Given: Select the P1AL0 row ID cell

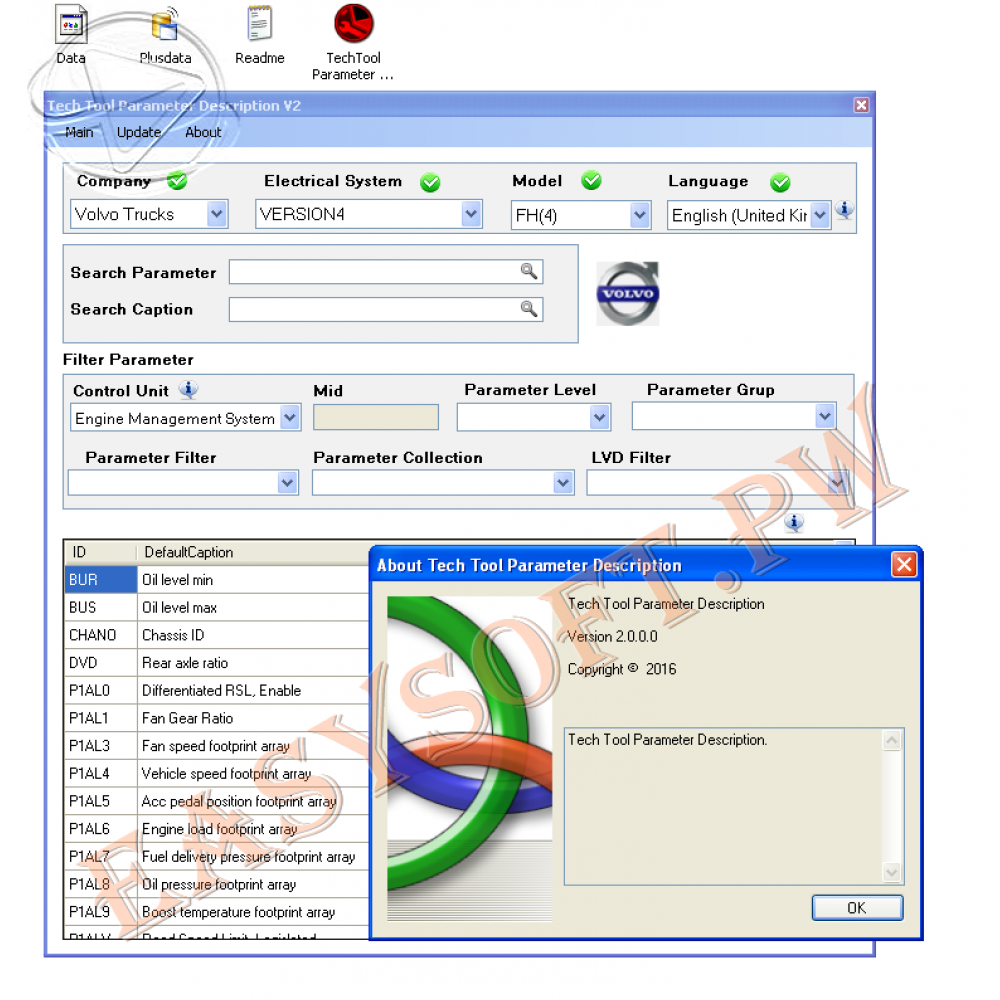Looking at the screenshot, I should pos(100,690).
